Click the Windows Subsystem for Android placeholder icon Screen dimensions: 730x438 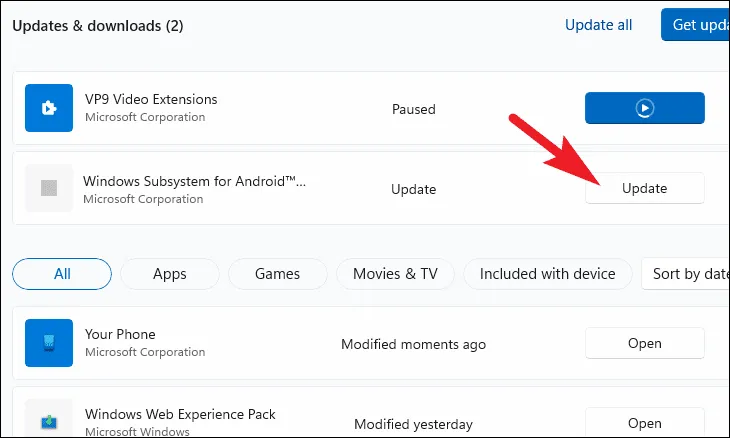pos(49,188)
